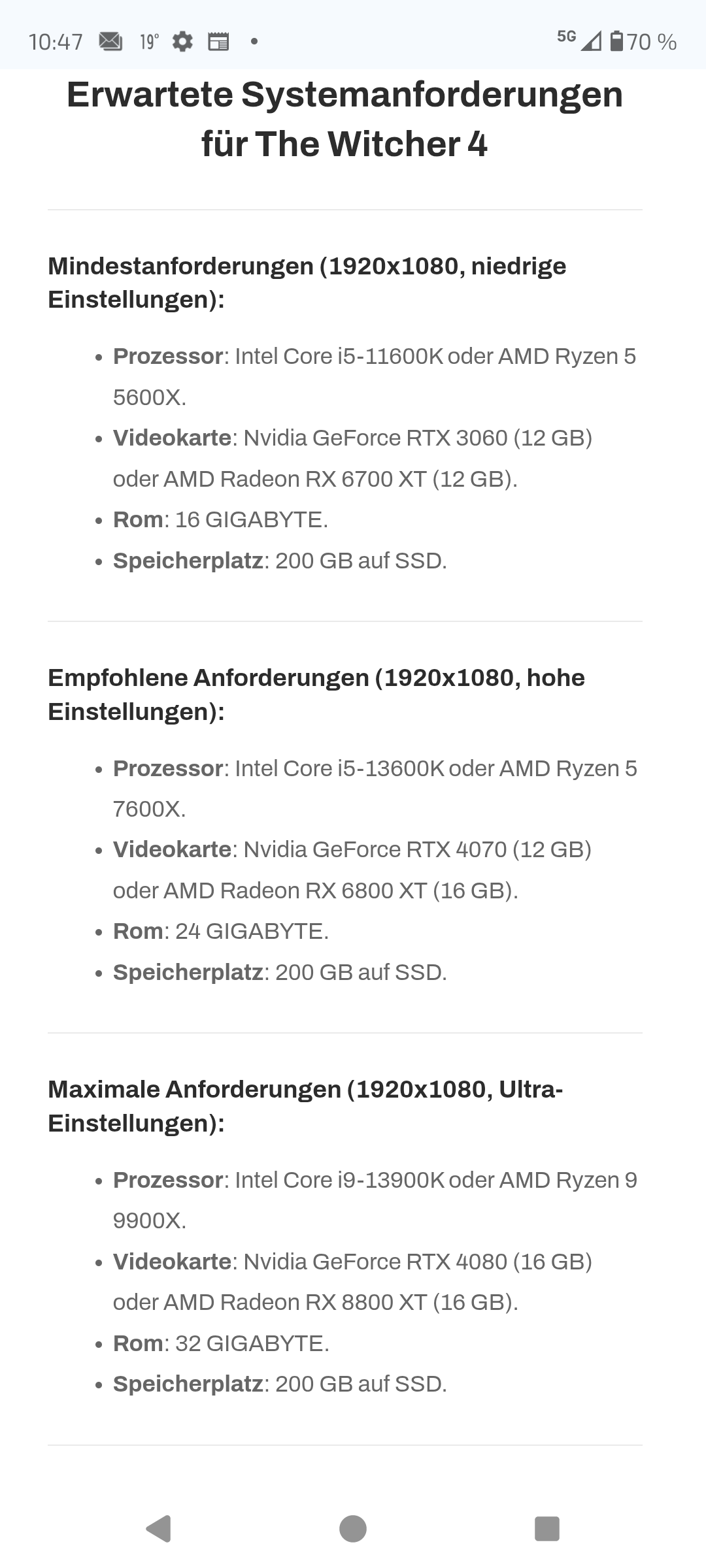Tap the settings gear status icon
The height and width of the screenshot is (1568, 706).
point(182,42)
